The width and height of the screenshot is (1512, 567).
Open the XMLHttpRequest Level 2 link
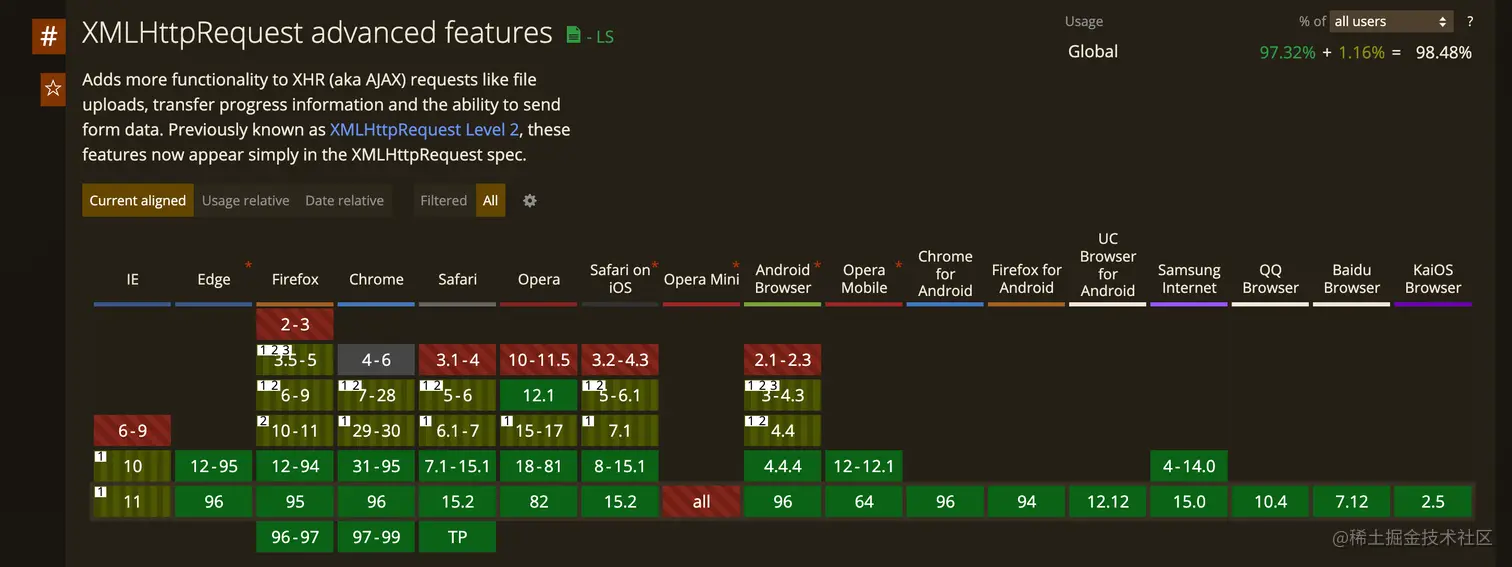tap(424, 130)
